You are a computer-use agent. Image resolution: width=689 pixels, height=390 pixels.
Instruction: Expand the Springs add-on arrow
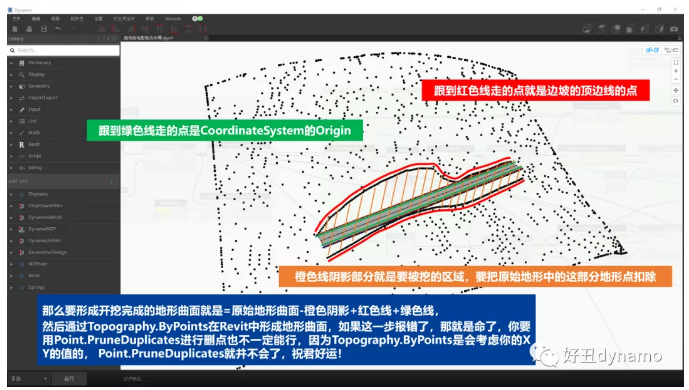click(x=11, y=287)
